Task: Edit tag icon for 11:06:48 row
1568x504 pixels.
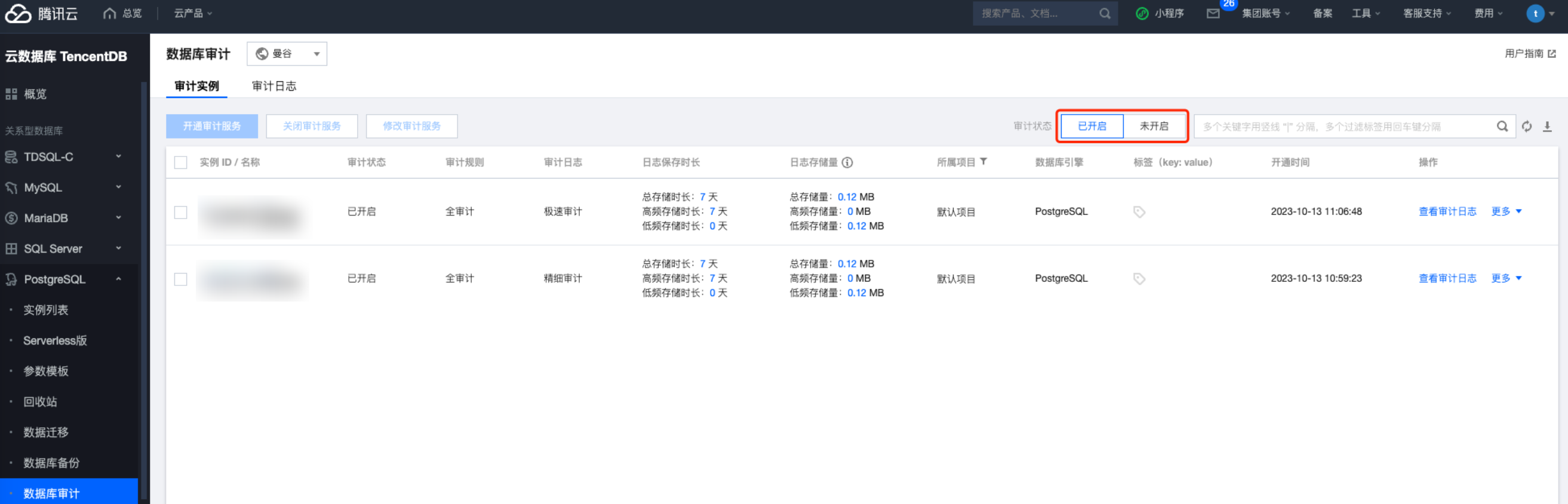Action: pyautogui.click(x=1139, y=212)
